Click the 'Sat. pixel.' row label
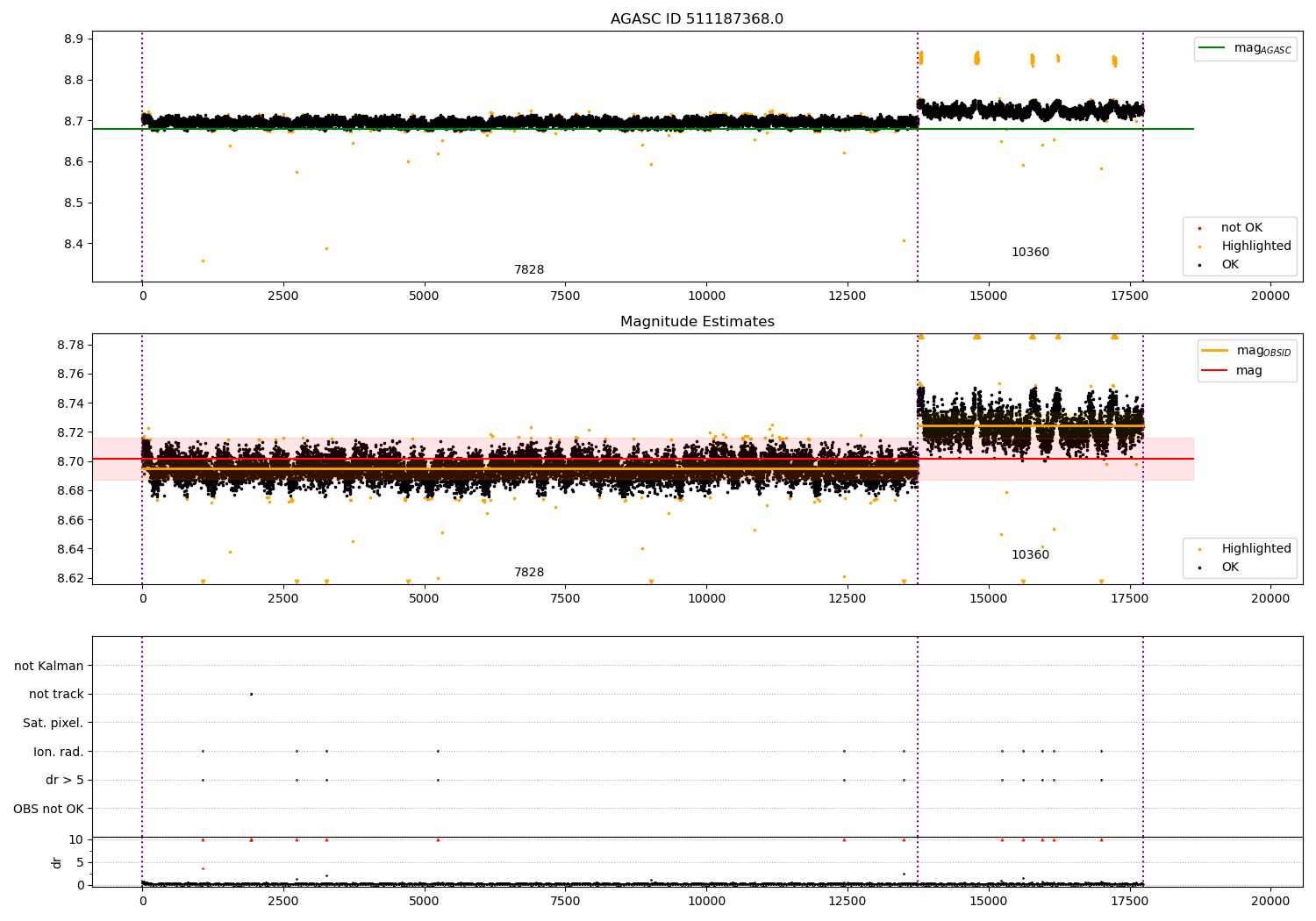This screenshot has width=1316, height=921. [x=54, y=724]
